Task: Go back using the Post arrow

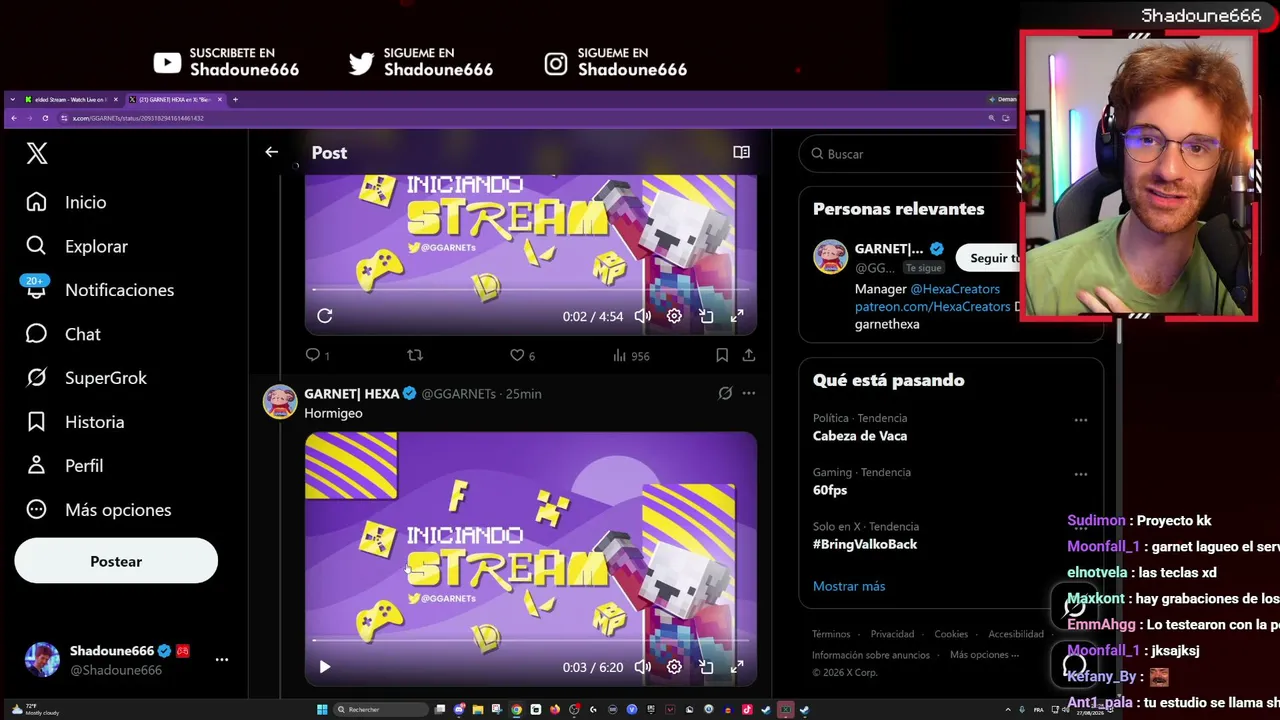Action: tap(271, 152)
